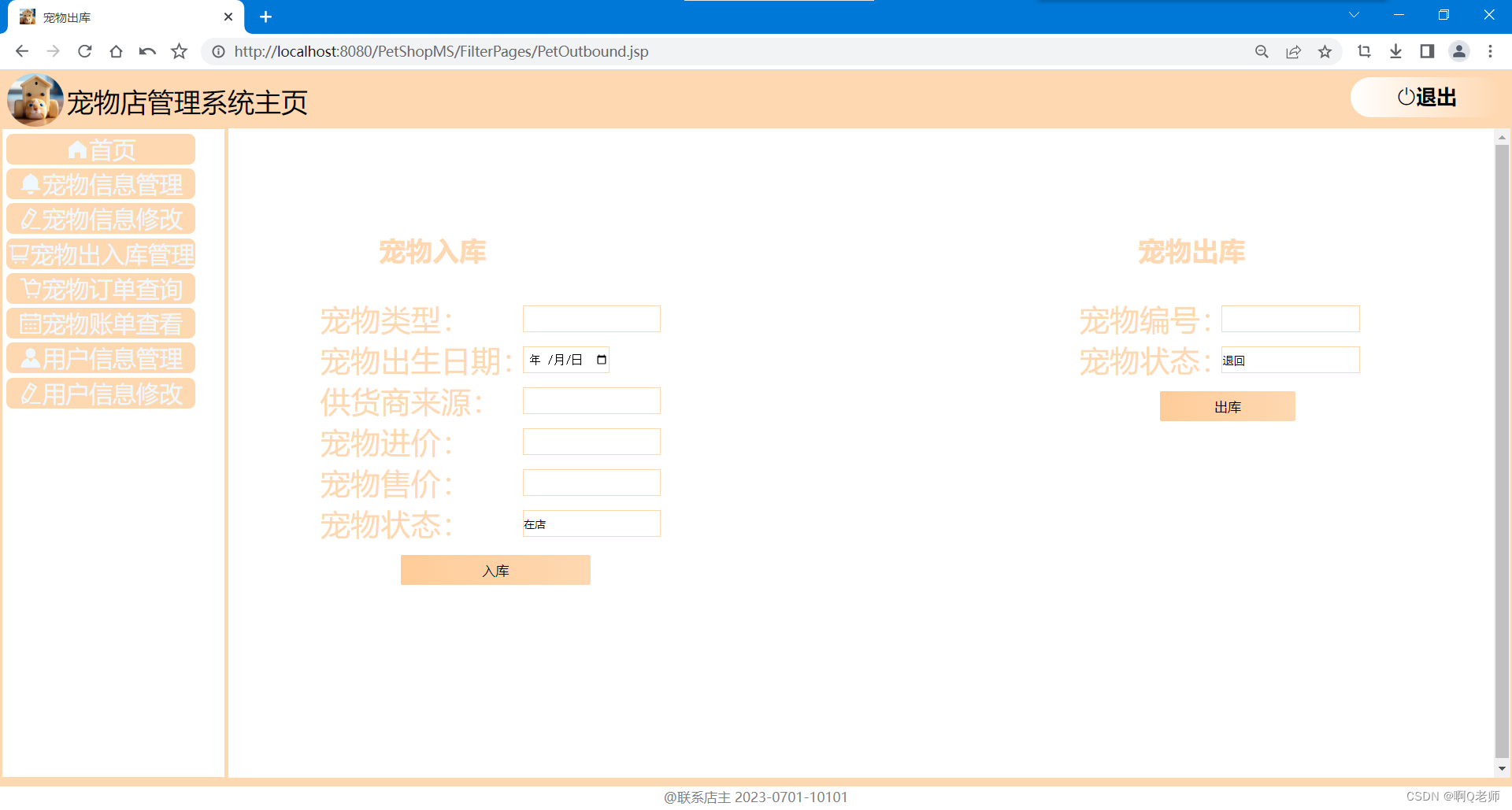Click the 宠物店管理系统主页 title
Viewport: 1512px width, 810px height.
(x=187, y=102)
